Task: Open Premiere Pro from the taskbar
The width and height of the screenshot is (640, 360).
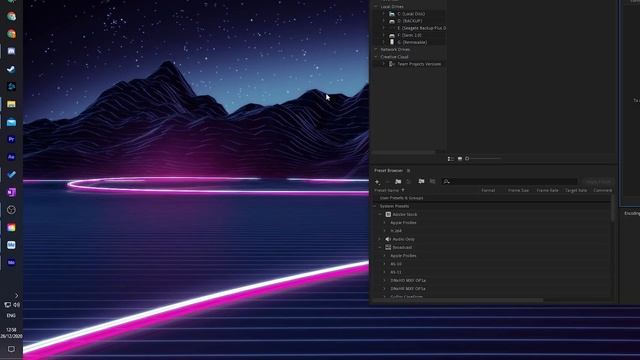Action: (11, 139)
